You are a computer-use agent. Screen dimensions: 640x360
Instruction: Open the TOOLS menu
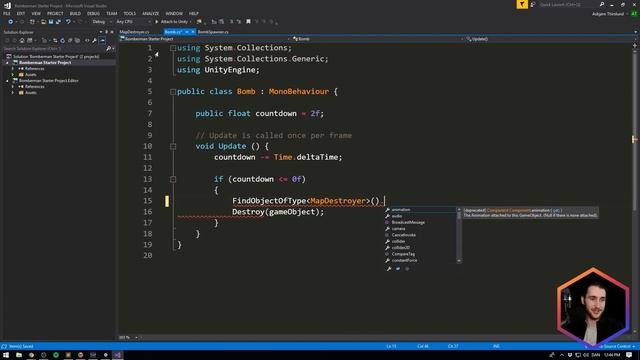(x=130, y=13)
